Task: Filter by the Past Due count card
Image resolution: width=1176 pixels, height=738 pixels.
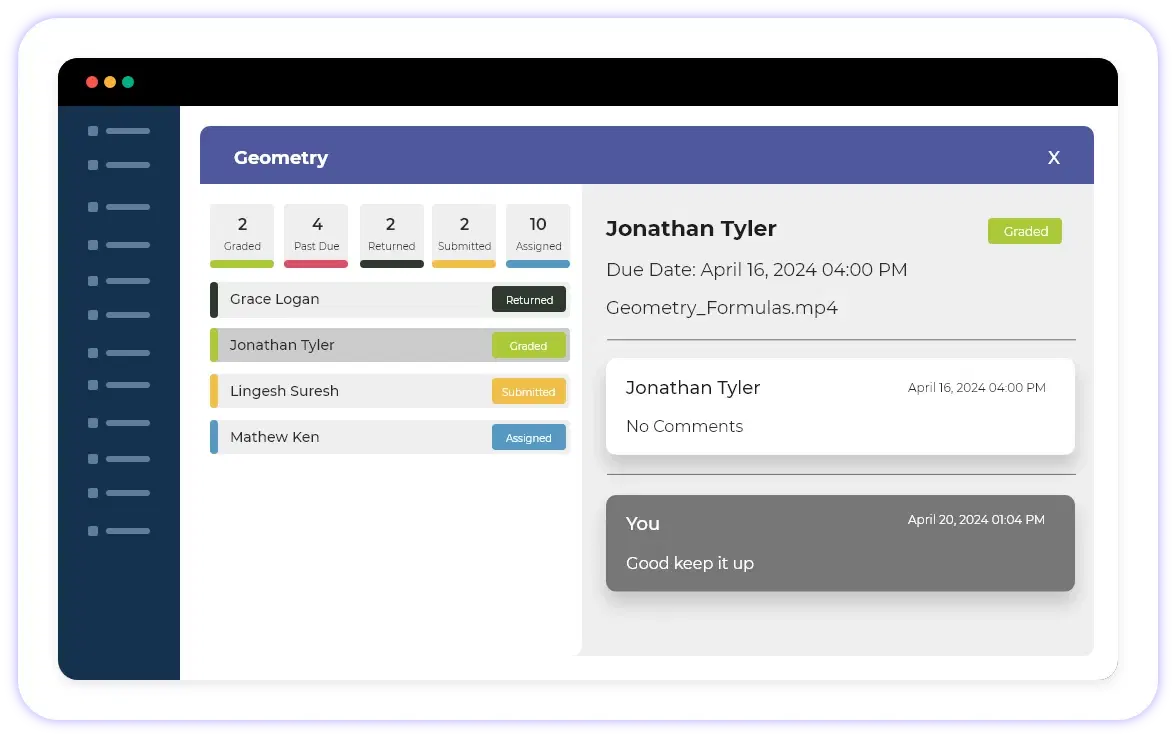Action: 316,236
